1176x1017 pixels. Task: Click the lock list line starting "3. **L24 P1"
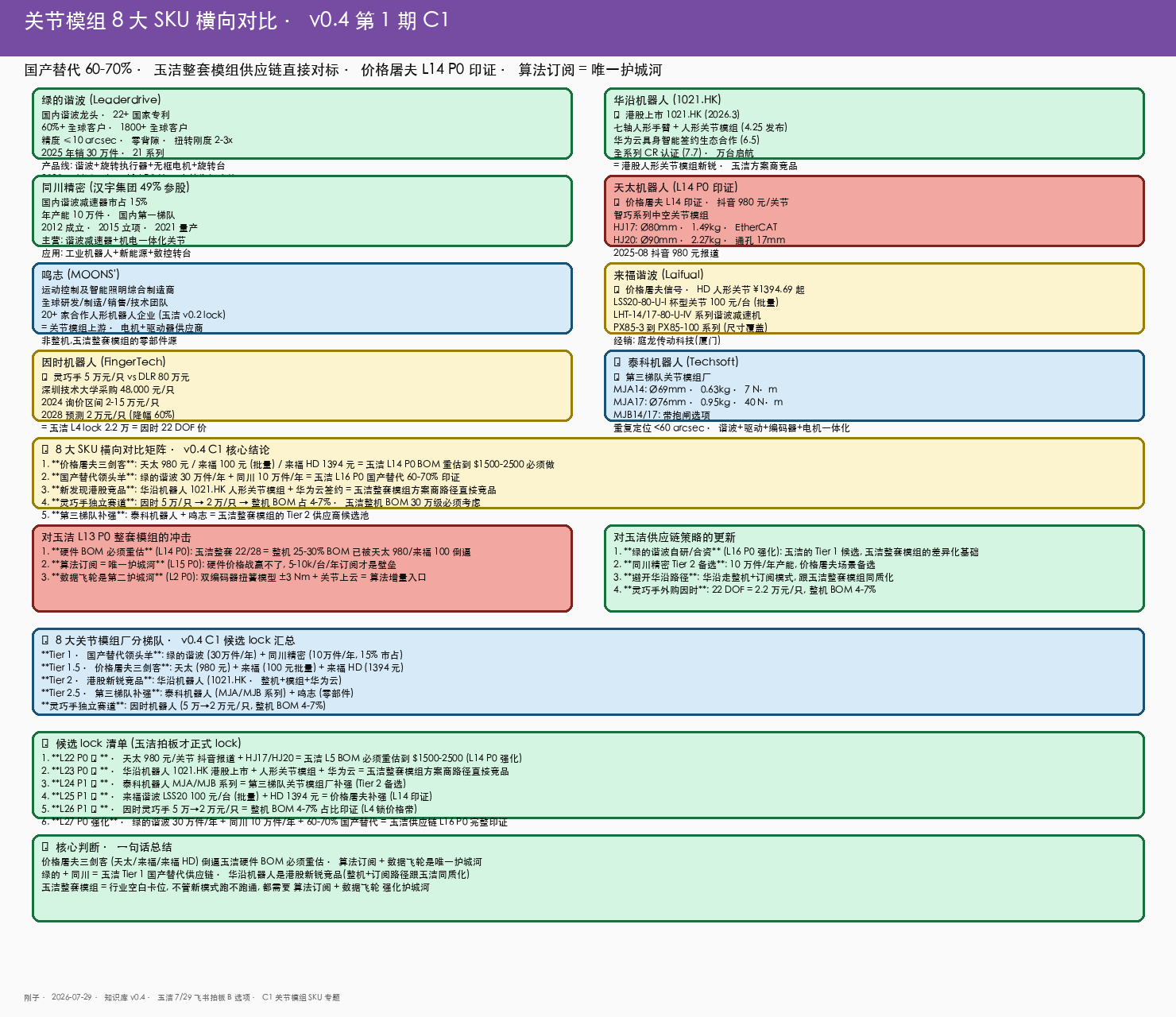(224, 784)
